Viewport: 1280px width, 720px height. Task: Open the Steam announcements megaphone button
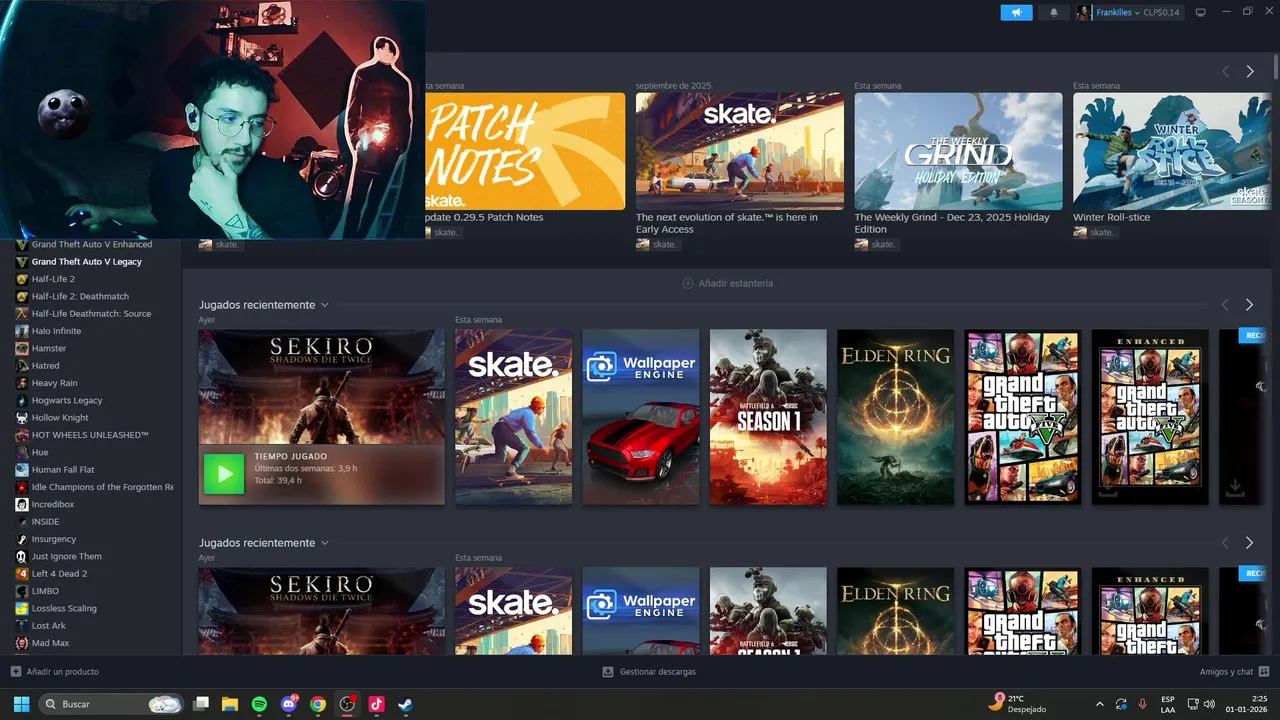1016,13
